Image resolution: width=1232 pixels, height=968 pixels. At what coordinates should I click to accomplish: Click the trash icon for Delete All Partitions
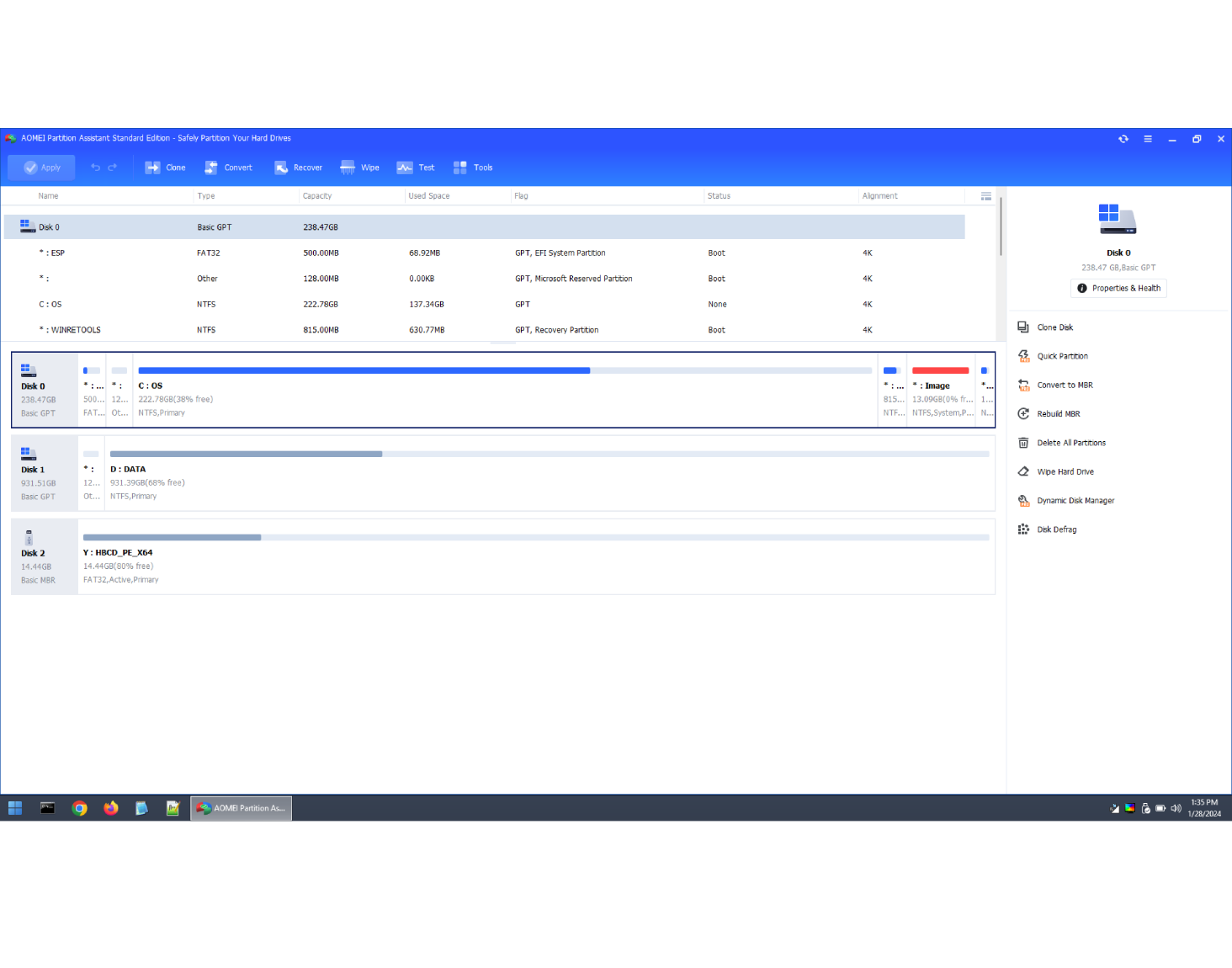tap(1023, 443)
